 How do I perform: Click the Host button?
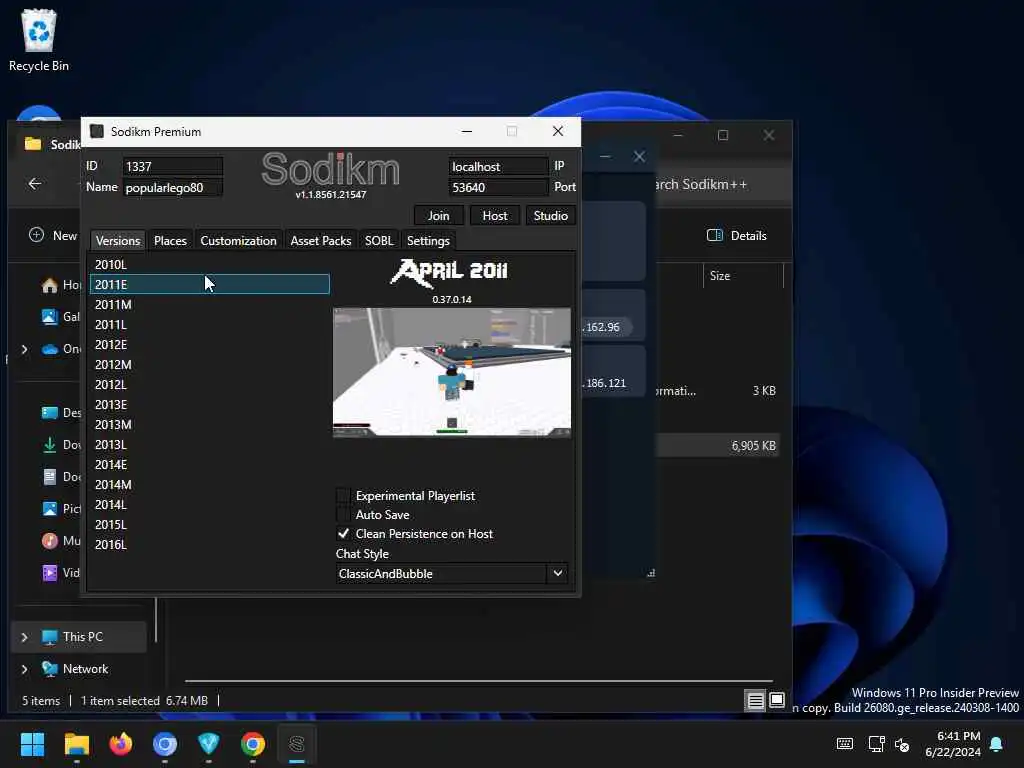tap(494, 216)
